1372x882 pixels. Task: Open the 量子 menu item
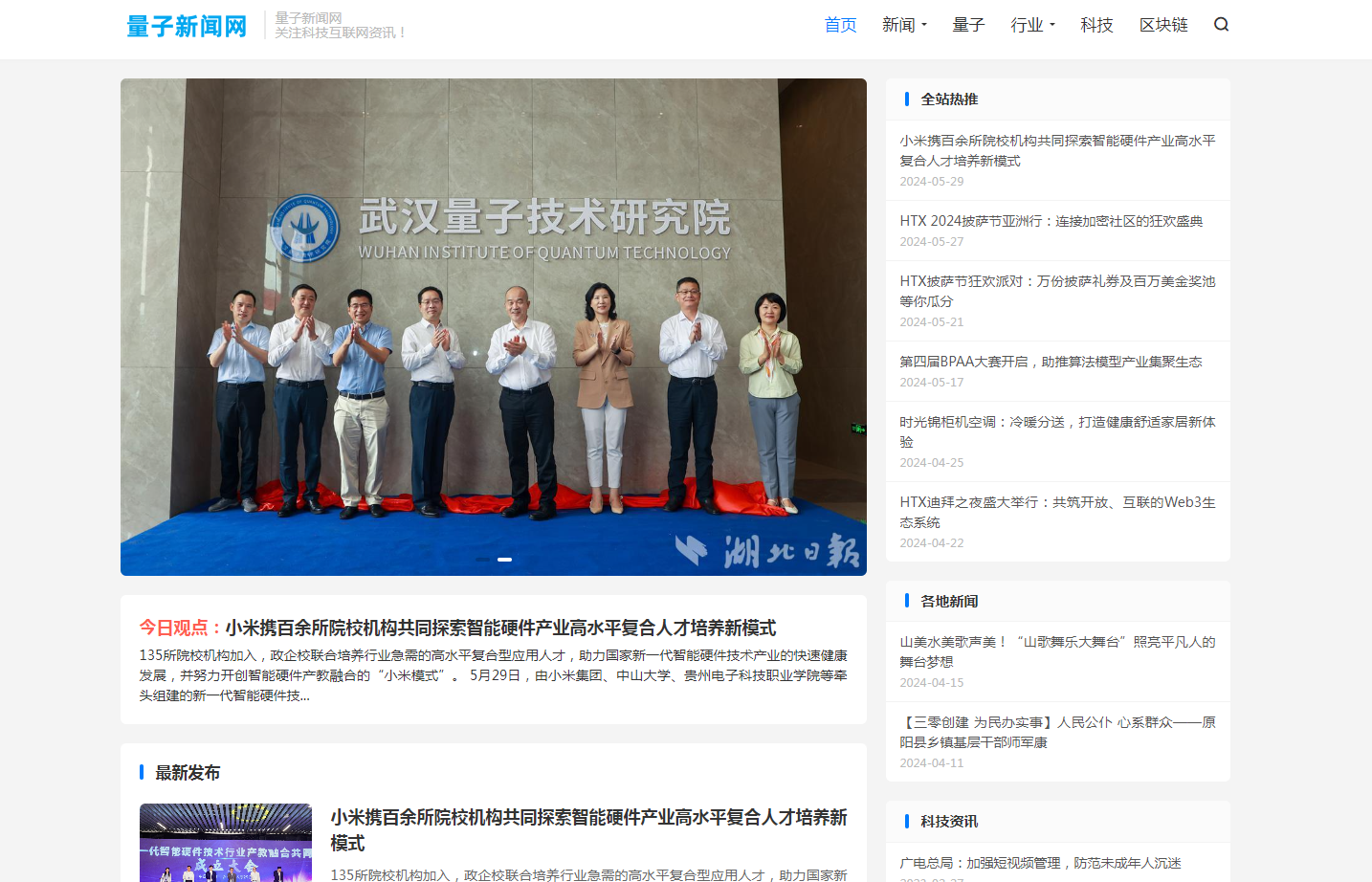pos(968,25)
